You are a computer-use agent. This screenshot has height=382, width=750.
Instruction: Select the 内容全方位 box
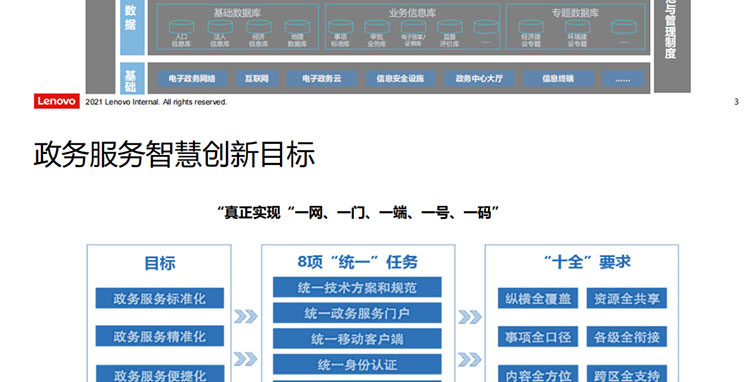(538, 374)
